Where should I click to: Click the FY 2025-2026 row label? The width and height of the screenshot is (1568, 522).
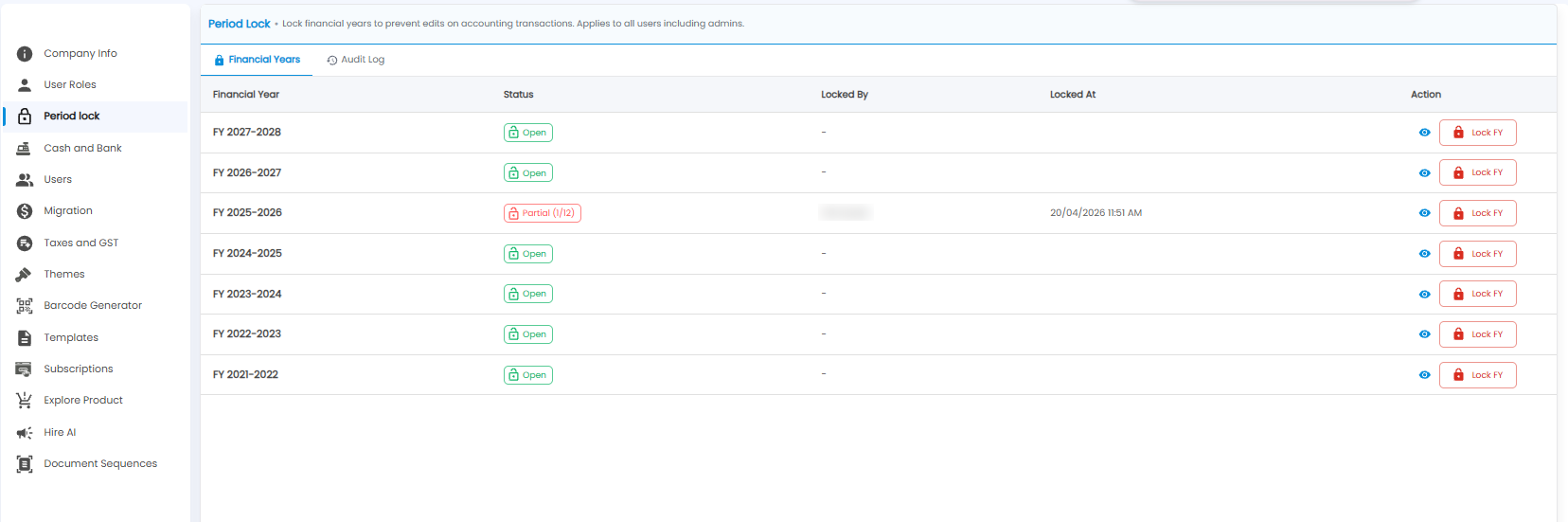[247, 213]
